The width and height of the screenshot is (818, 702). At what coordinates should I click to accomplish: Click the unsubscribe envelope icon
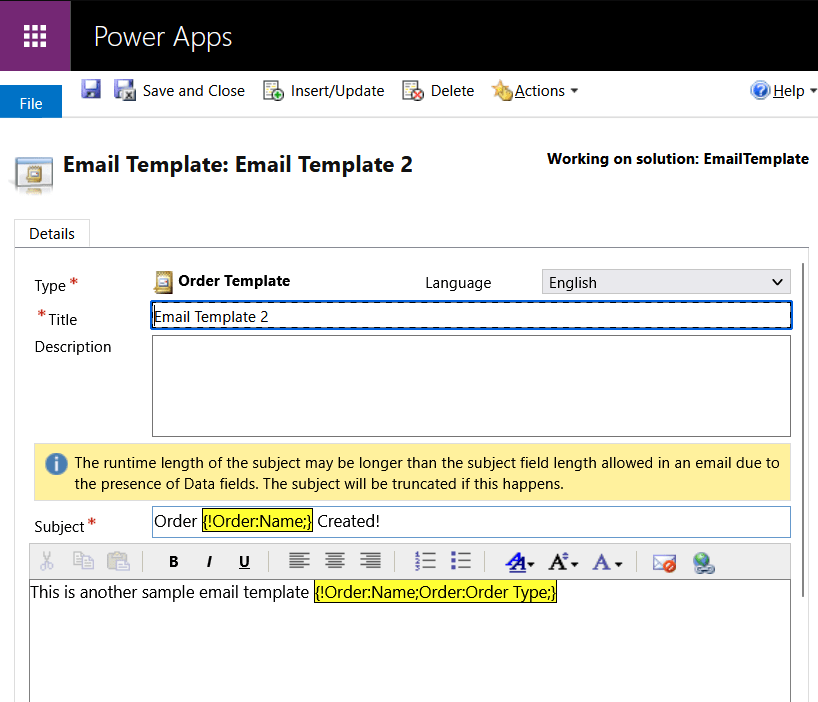(664, 563)
